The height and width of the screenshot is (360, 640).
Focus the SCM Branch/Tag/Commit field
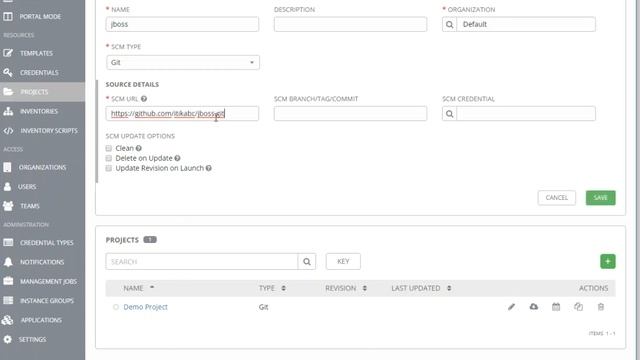tap(351, 114)
